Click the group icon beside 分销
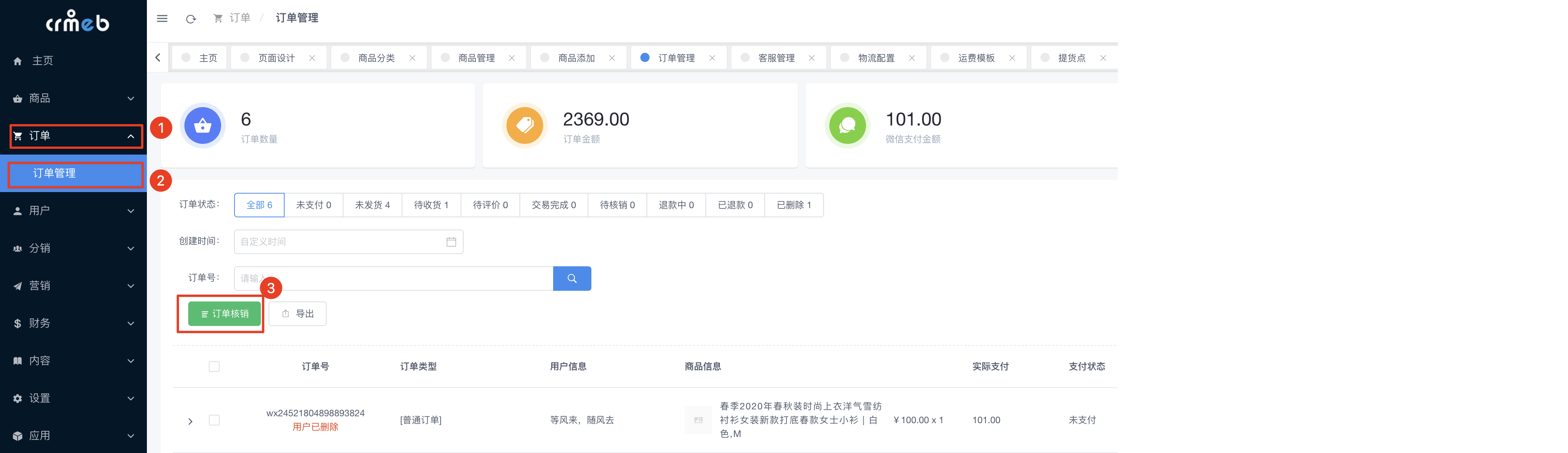This screenshot has height=453, width=1568. point(18,248)
